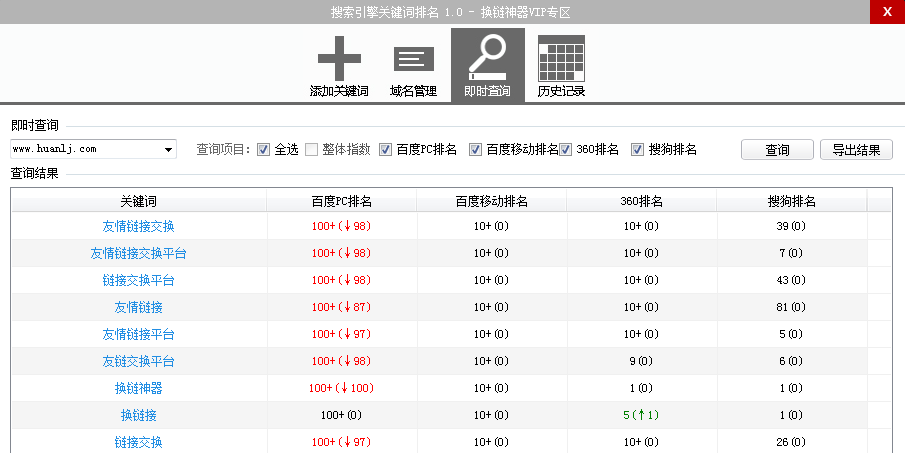Select the 即时查询 magnifier tab
905x453 pixels.
[x=488, y=65]
